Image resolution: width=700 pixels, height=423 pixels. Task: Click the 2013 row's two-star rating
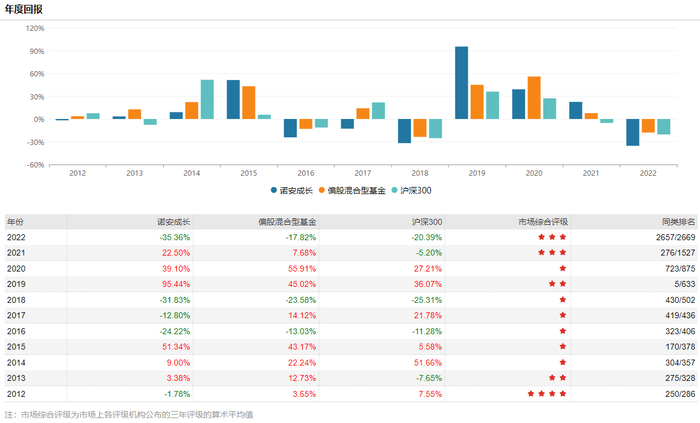(558, 379)
